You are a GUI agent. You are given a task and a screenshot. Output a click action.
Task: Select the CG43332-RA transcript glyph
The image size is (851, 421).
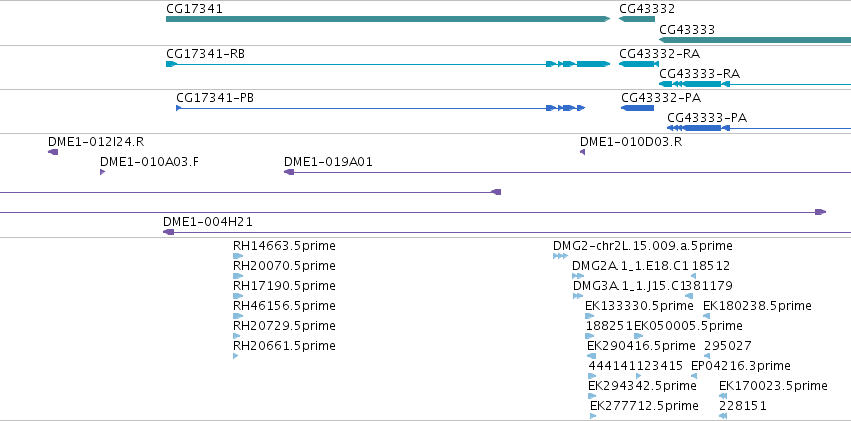(x=637, y=64)
